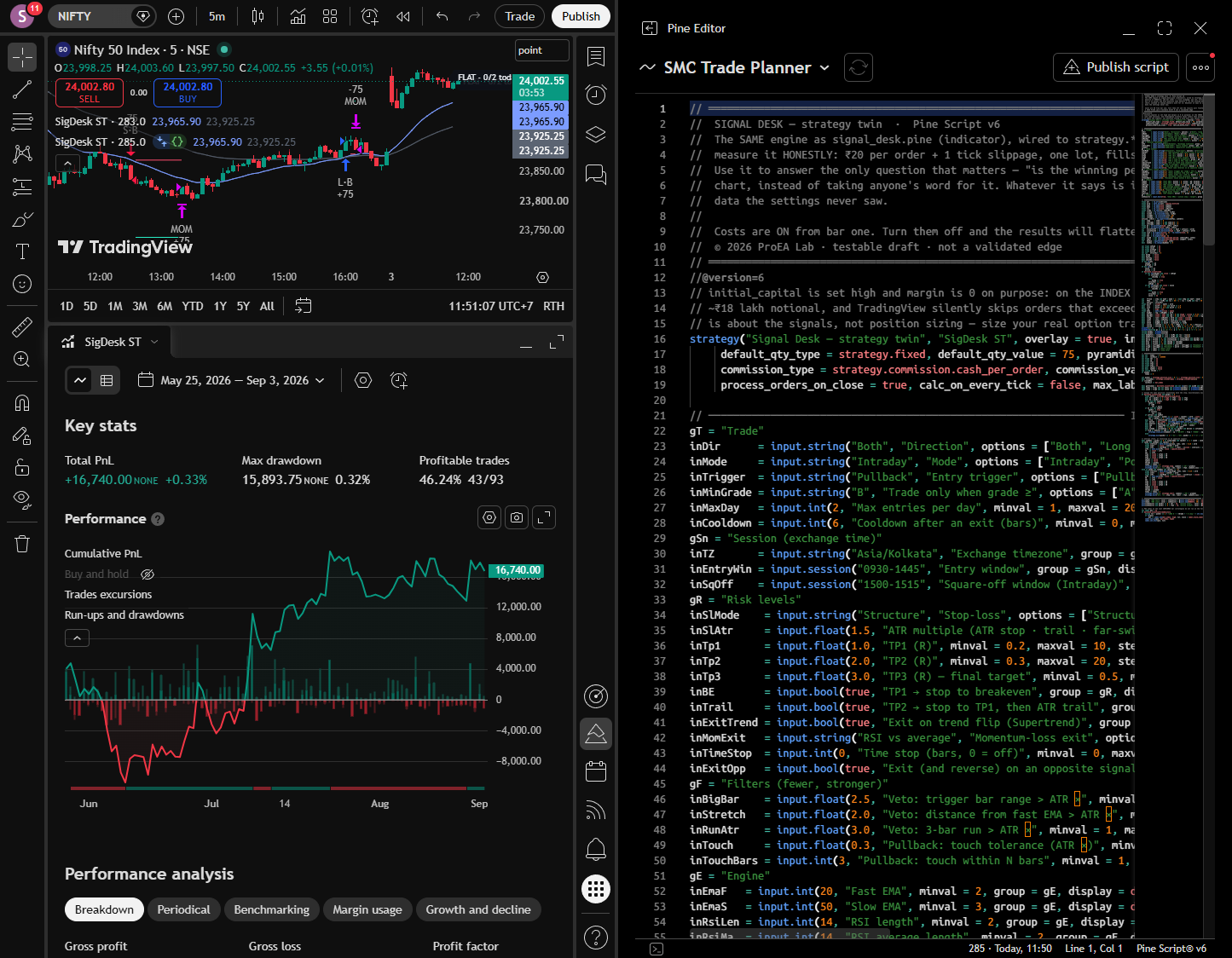The width and height of the screenshot is (1232, 958).
Task: Open the economic calendar panel
Action: (x=596, y=771)
